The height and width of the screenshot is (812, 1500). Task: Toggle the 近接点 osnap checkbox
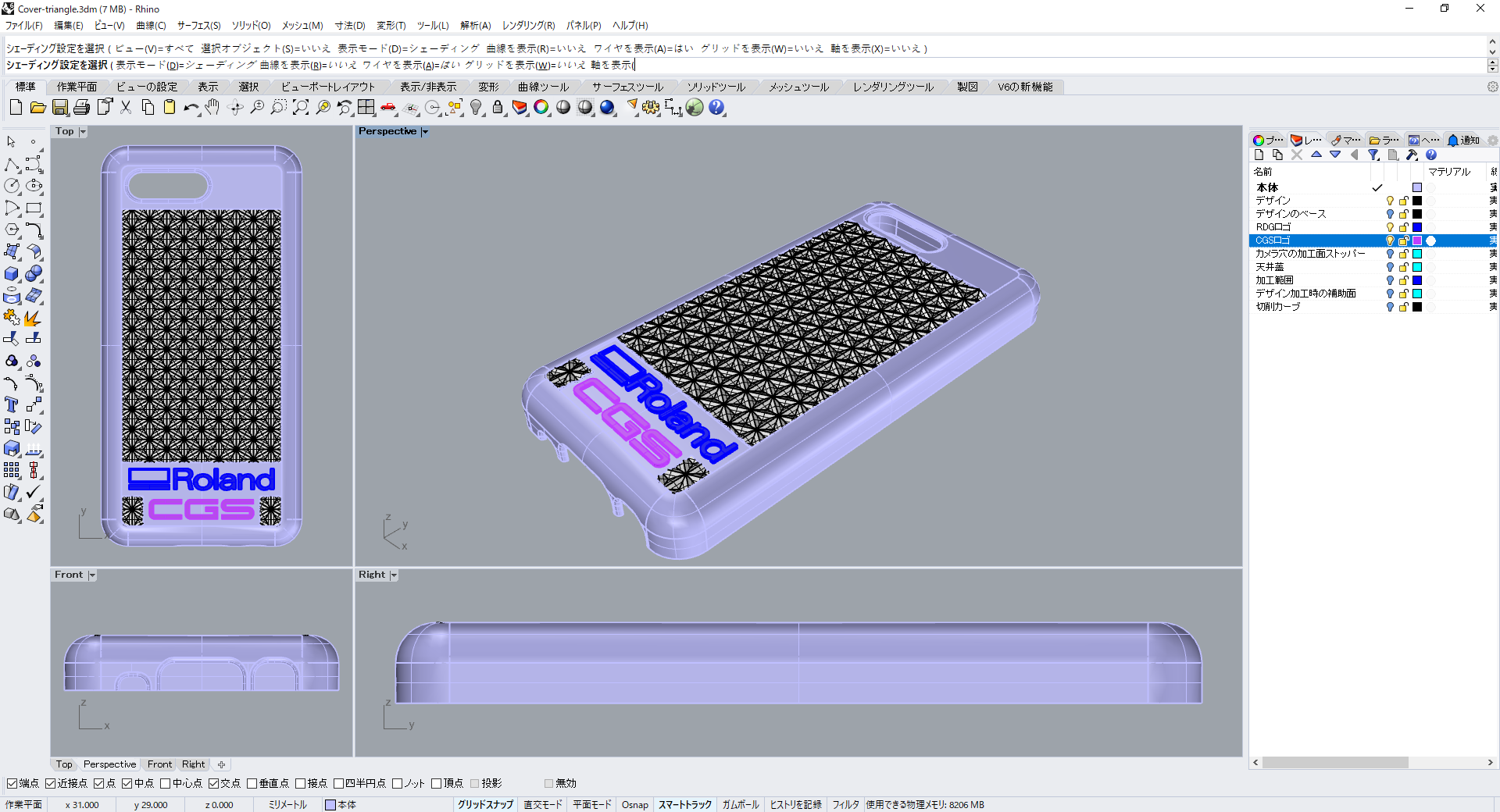(51, 783)
